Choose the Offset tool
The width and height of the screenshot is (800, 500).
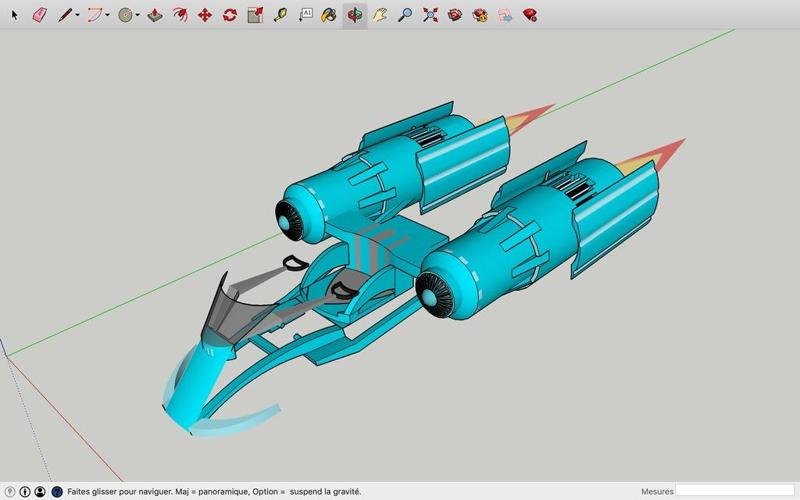pyautogui.click(x=180, y=15)
